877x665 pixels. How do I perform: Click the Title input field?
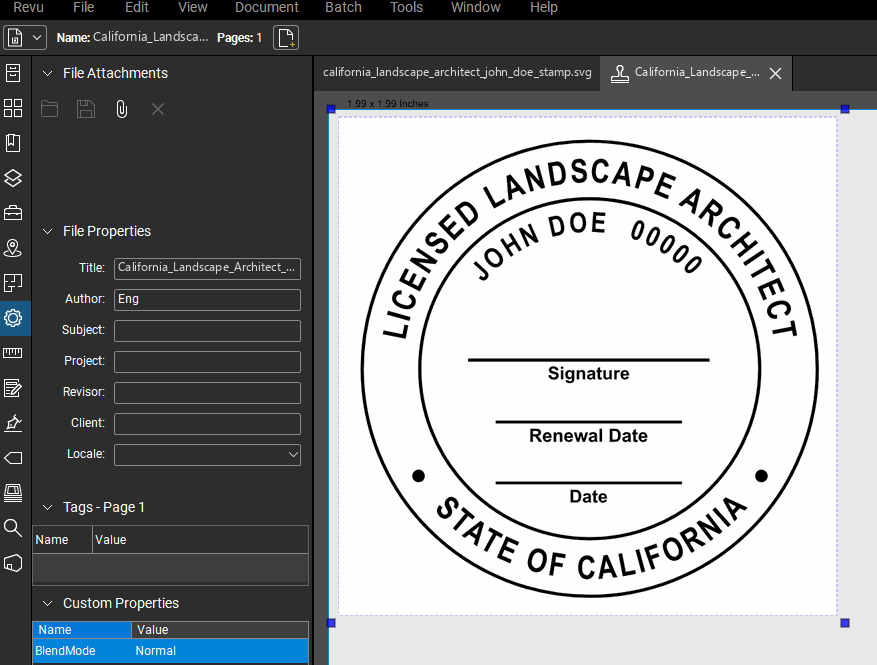tap(207, 268)
